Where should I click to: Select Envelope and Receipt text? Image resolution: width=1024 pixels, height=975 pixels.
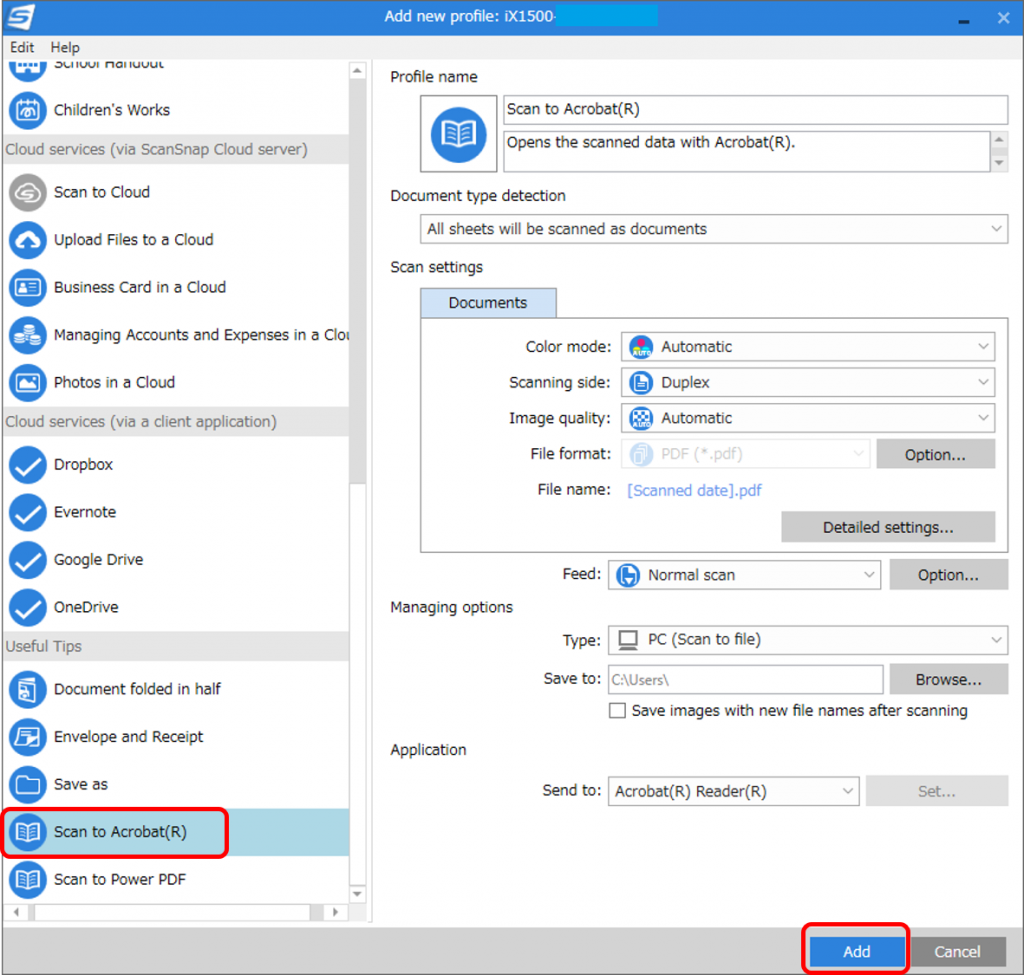point(128,737)
